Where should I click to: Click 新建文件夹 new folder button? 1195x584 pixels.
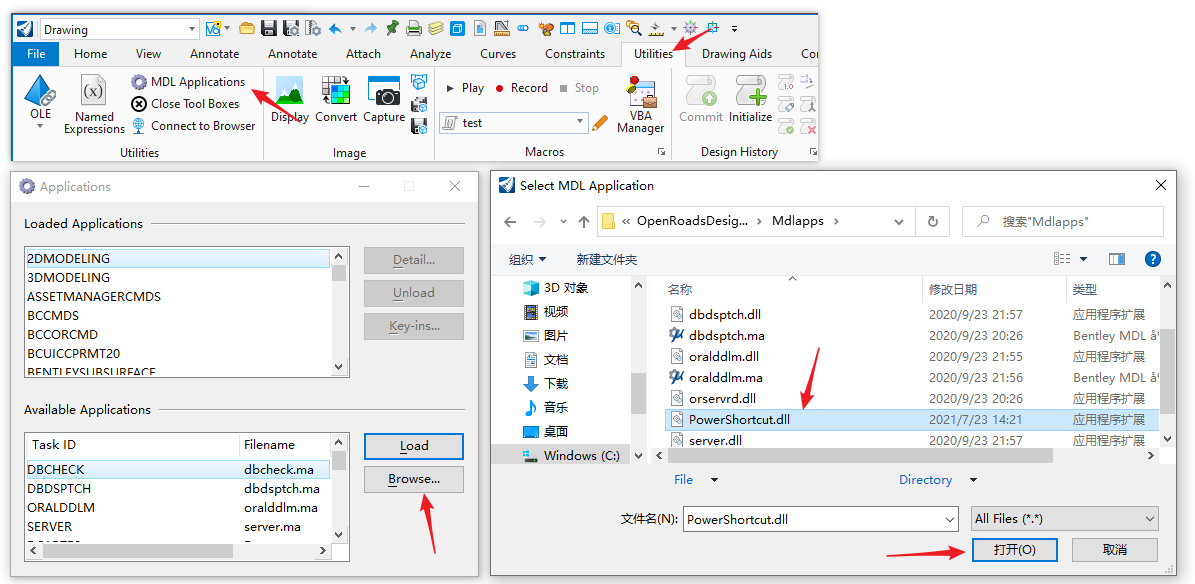click(607, 259)
